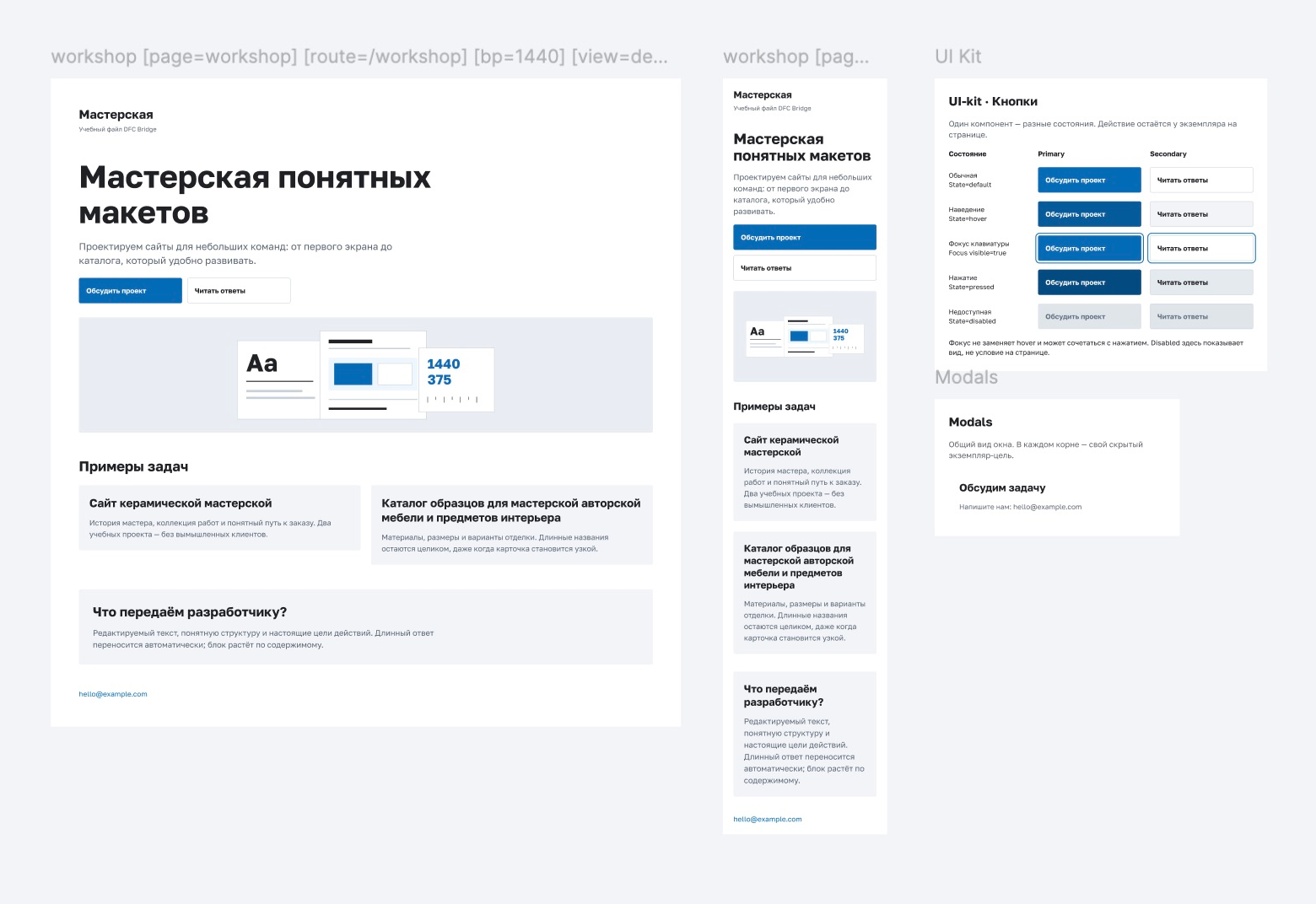Select the hover-state Primary button in UI kit
This screenshot has height=904, width=1316.
1089,214
